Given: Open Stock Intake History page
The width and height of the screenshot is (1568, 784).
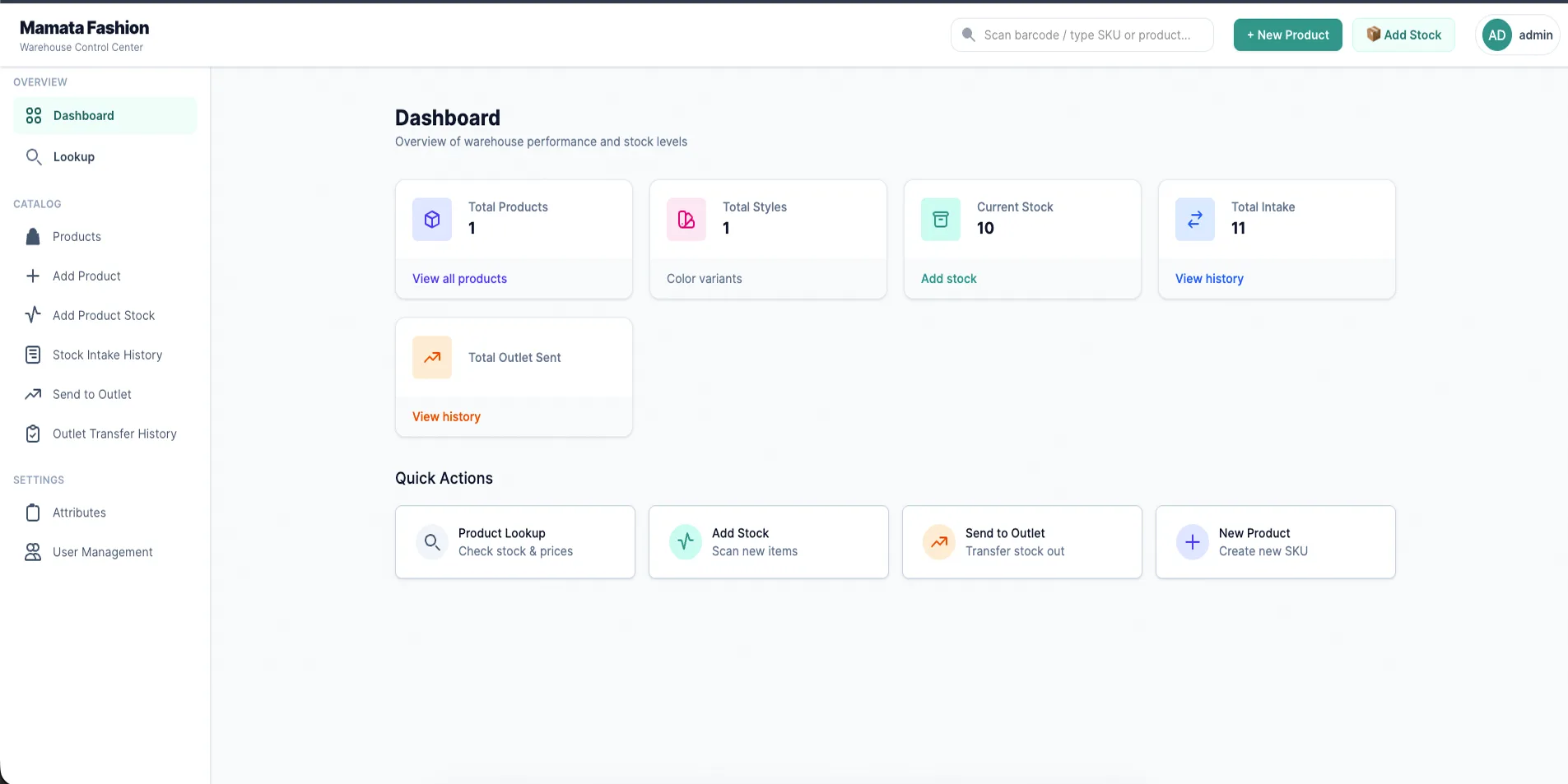Looking at the screenshot, I should coord(107,355).
